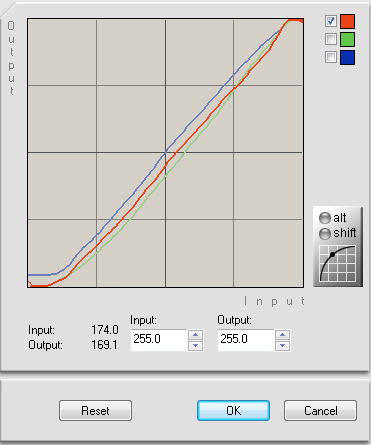The width and height of the screenshot is (371, 445).
Task: Uncheck the red channel checkbox
Action: (x=331, y=21)
